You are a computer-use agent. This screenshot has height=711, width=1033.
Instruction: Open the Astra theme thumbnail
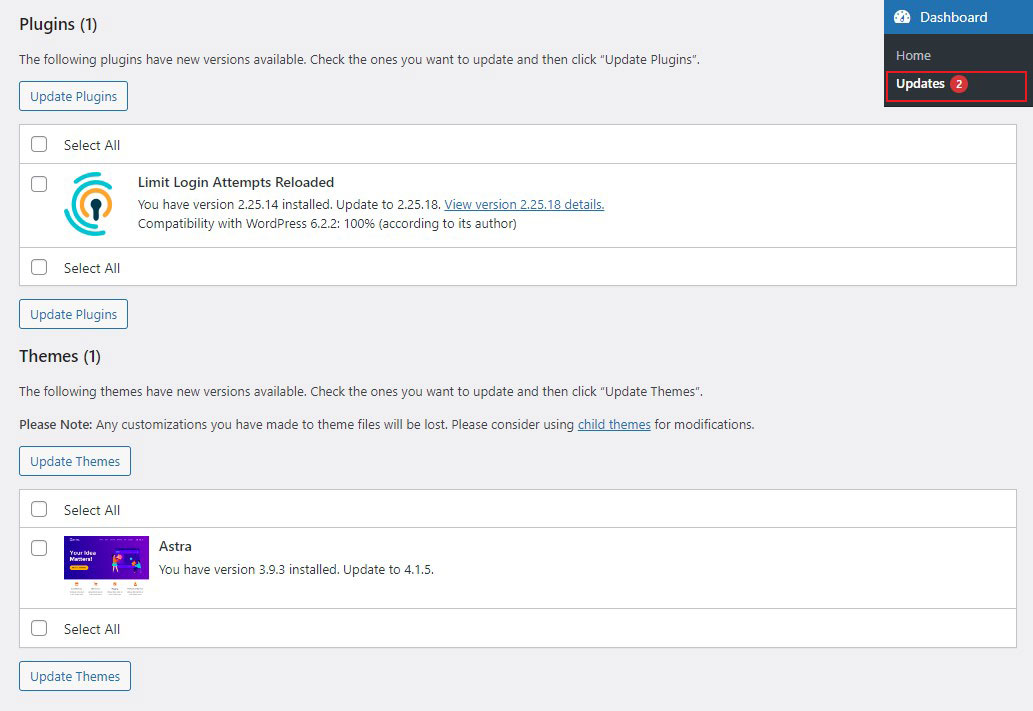pyautogui.click(x=106, y=566)
